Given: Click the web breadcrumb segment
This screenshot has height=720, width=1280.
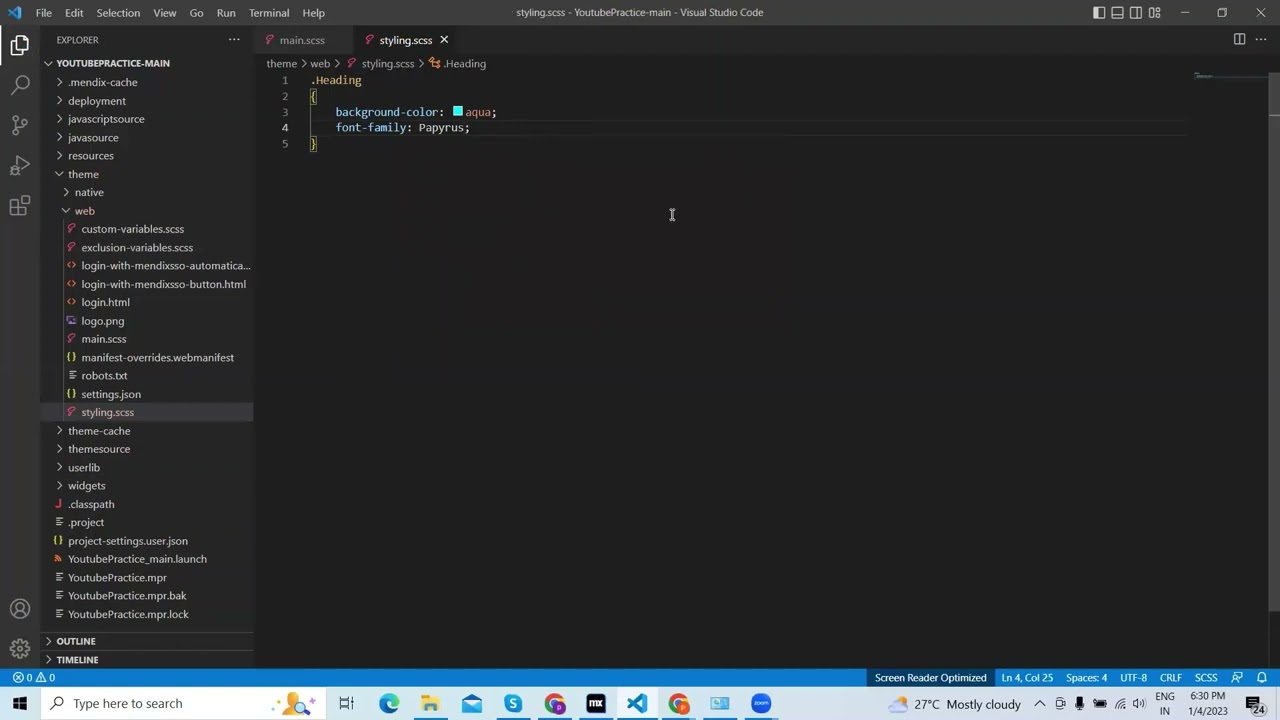Looking at the screenshot, I should click(320, 63).
